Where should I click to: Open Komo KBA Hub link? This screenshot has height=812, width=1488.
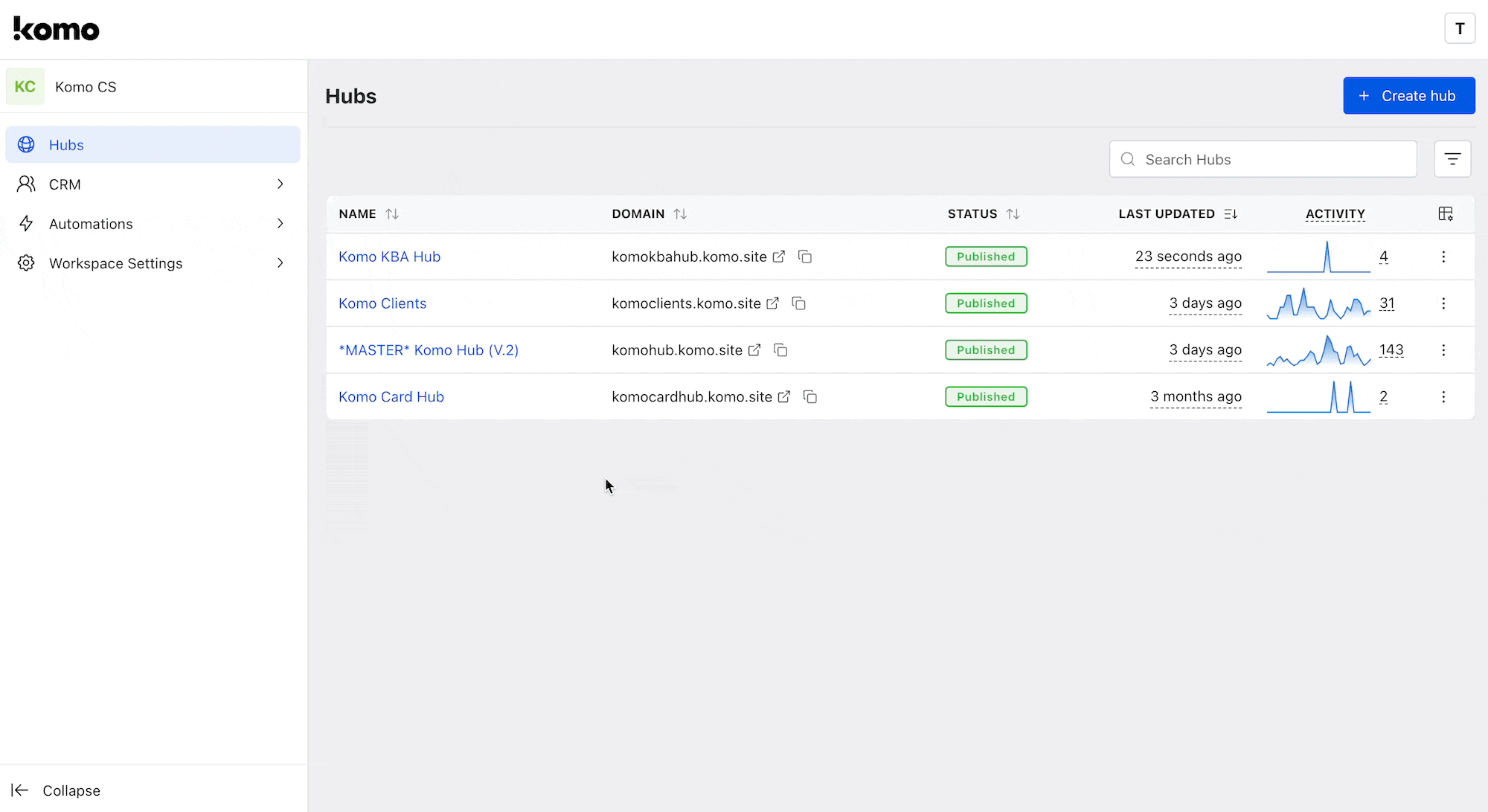[x=389, y=256]
